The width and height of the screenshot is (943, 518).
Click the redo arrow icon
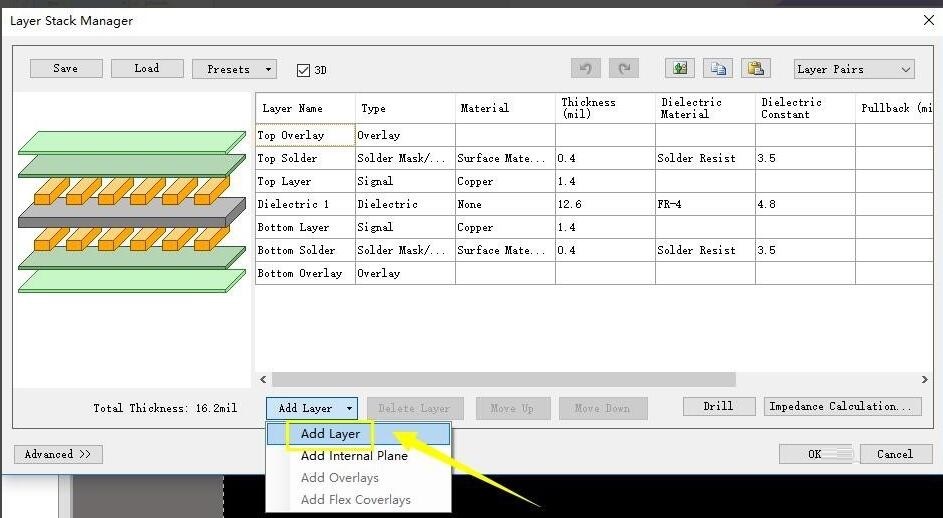click(x=624, y=69)
